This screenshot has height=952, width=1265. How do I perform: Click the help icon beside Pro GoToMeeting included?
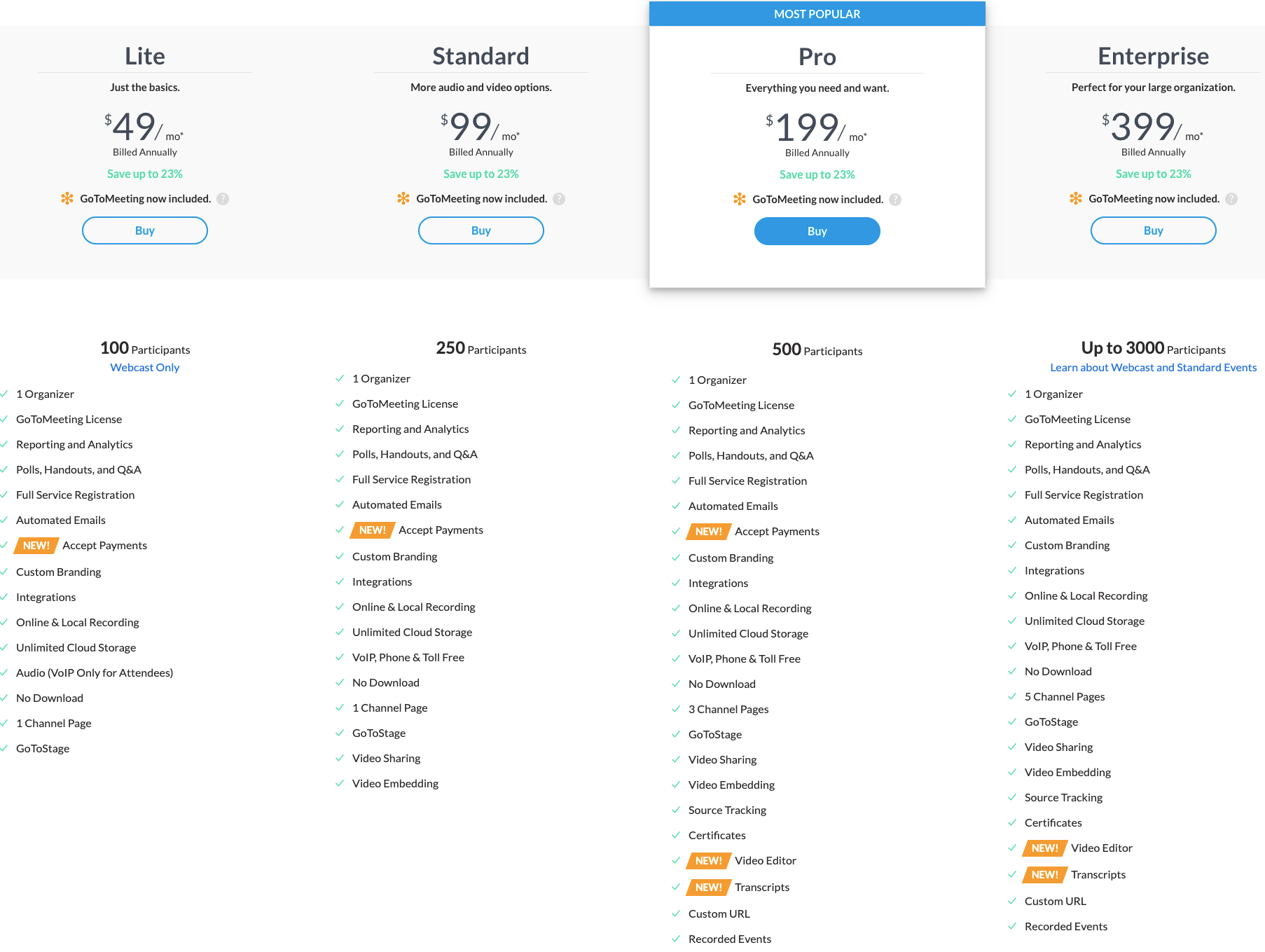click(895, 200)
